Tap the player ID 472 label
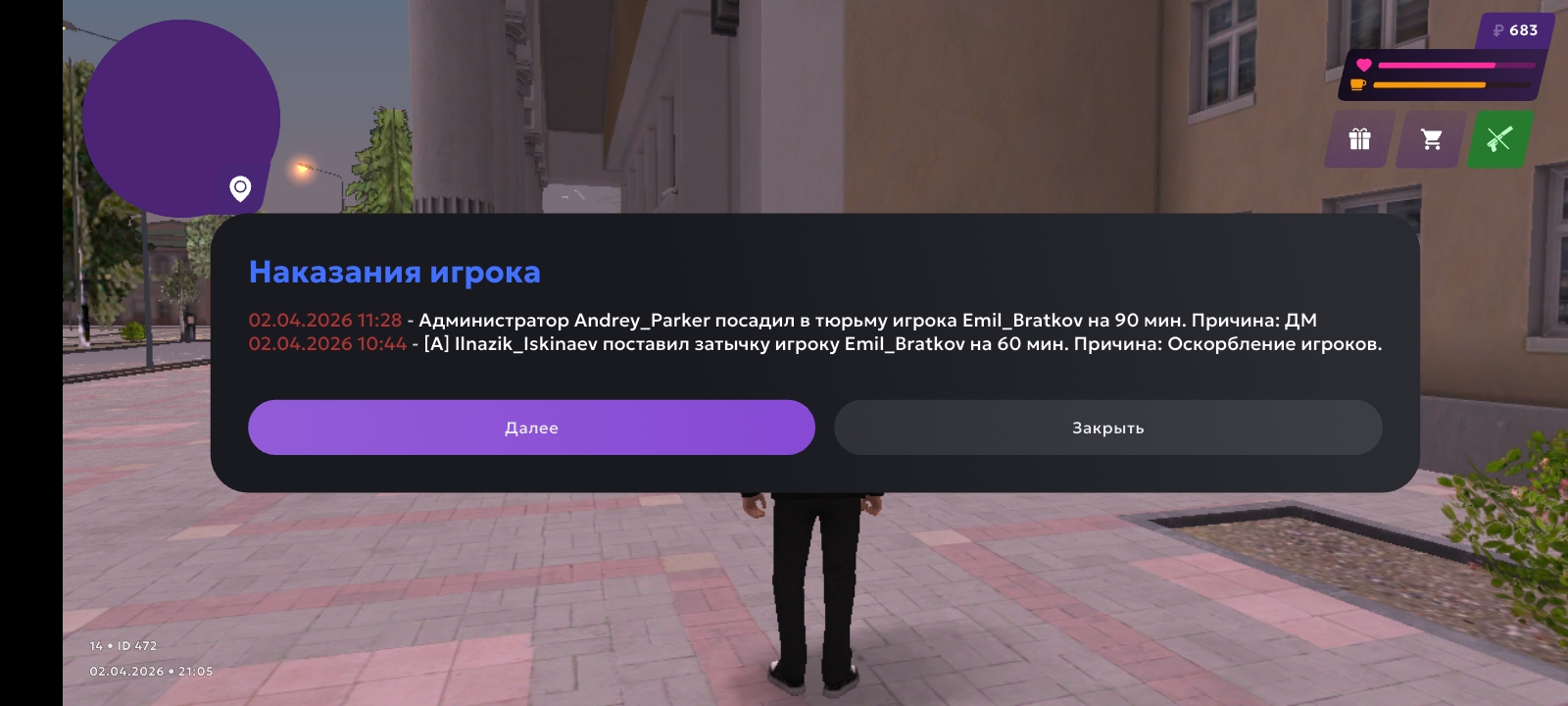Screen dimensions: 1568x706 pyautogui.click(x=123, y=645)
